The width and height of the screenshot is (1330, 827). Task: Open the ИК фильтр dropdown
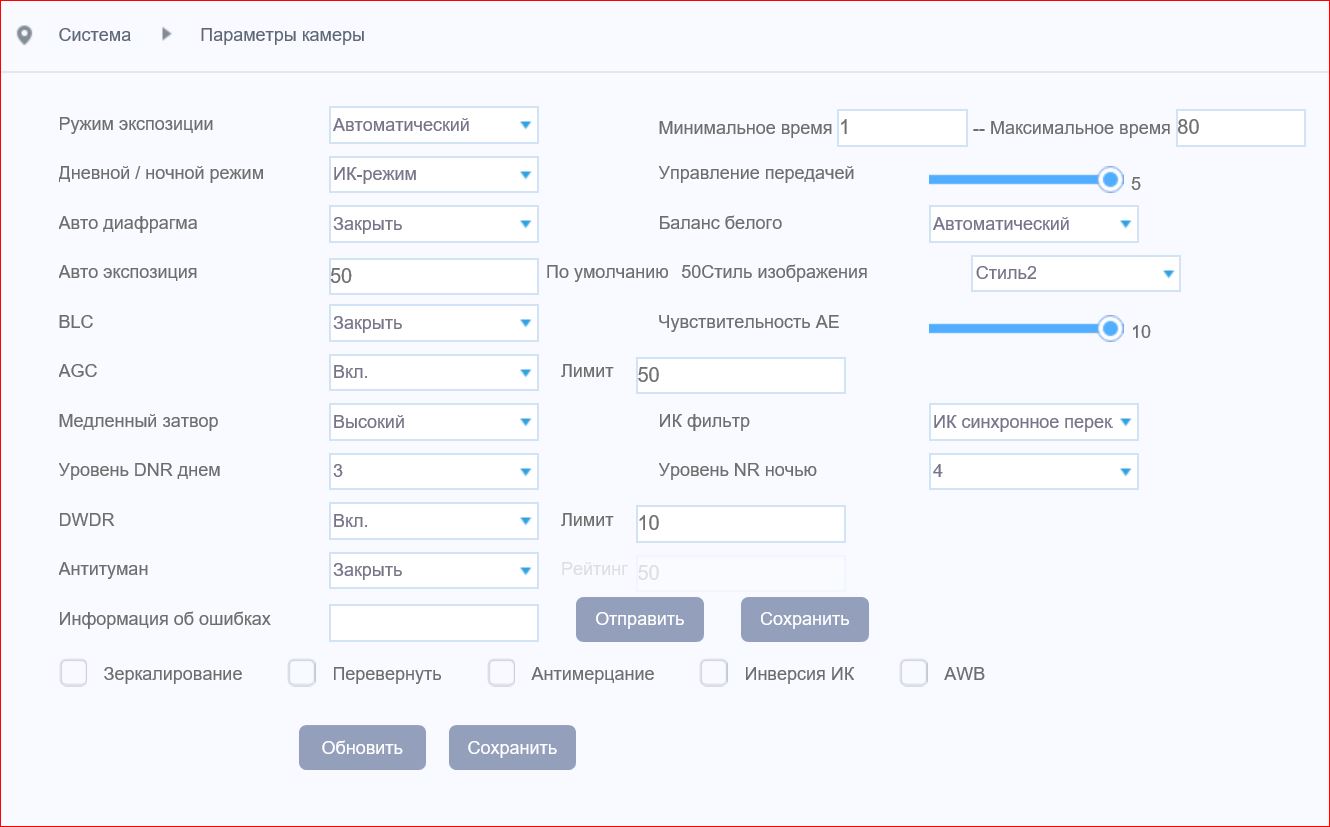point(1033,422)
